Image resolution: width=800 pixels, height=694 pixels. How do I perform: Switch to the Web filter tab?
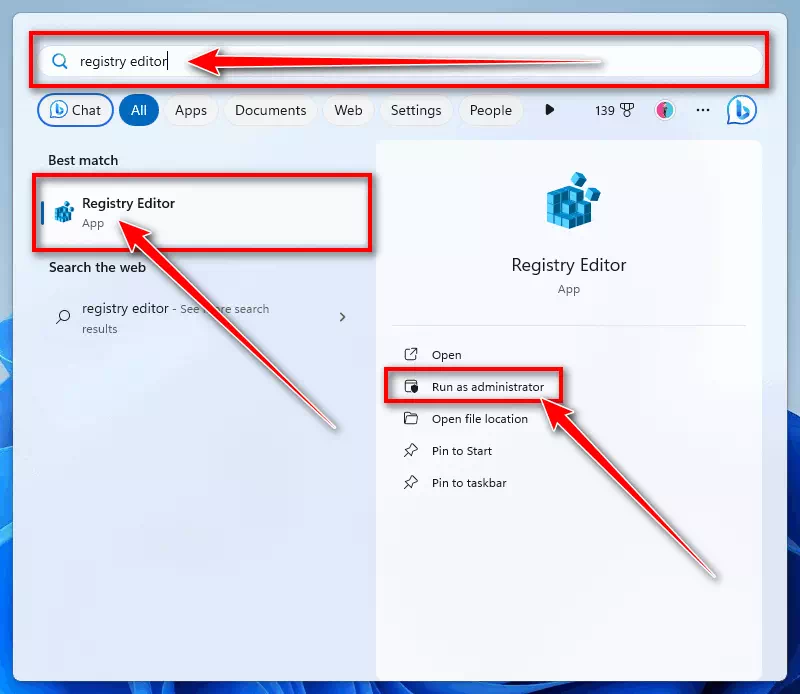348,110
